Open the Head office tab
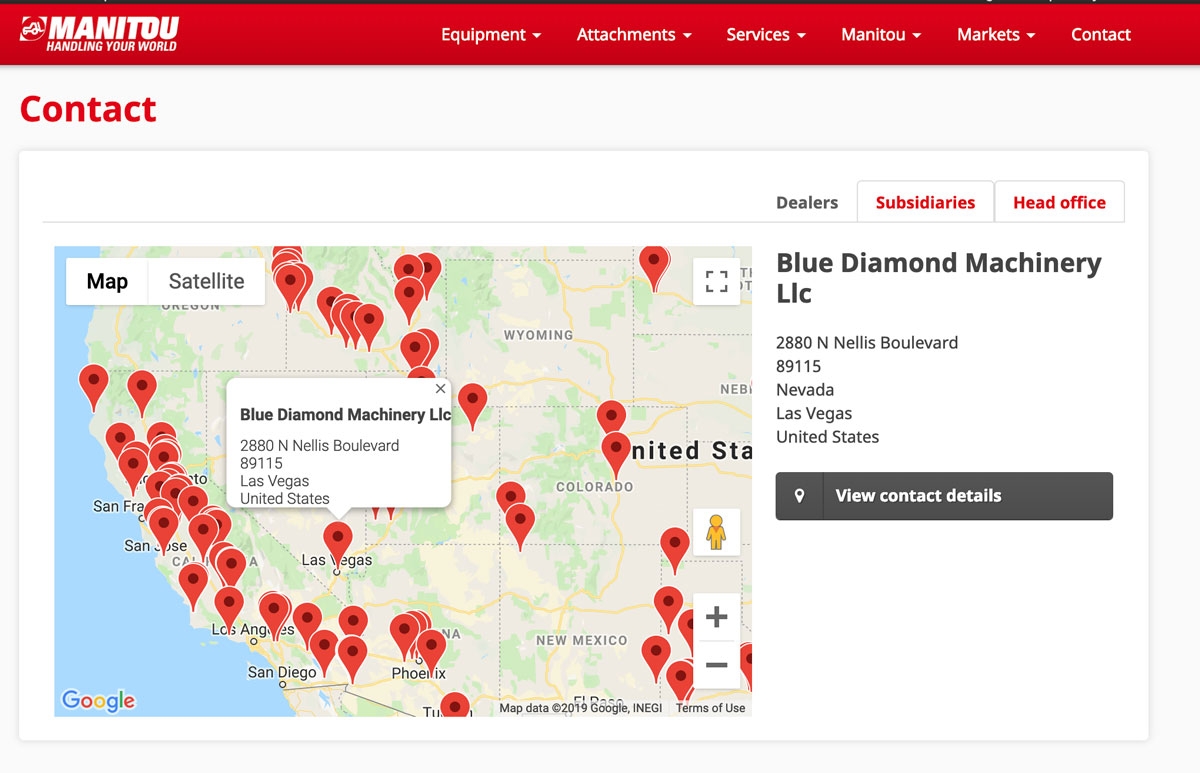The width and height of the screenshot is (1200, 773). [x=1059, y=202]
